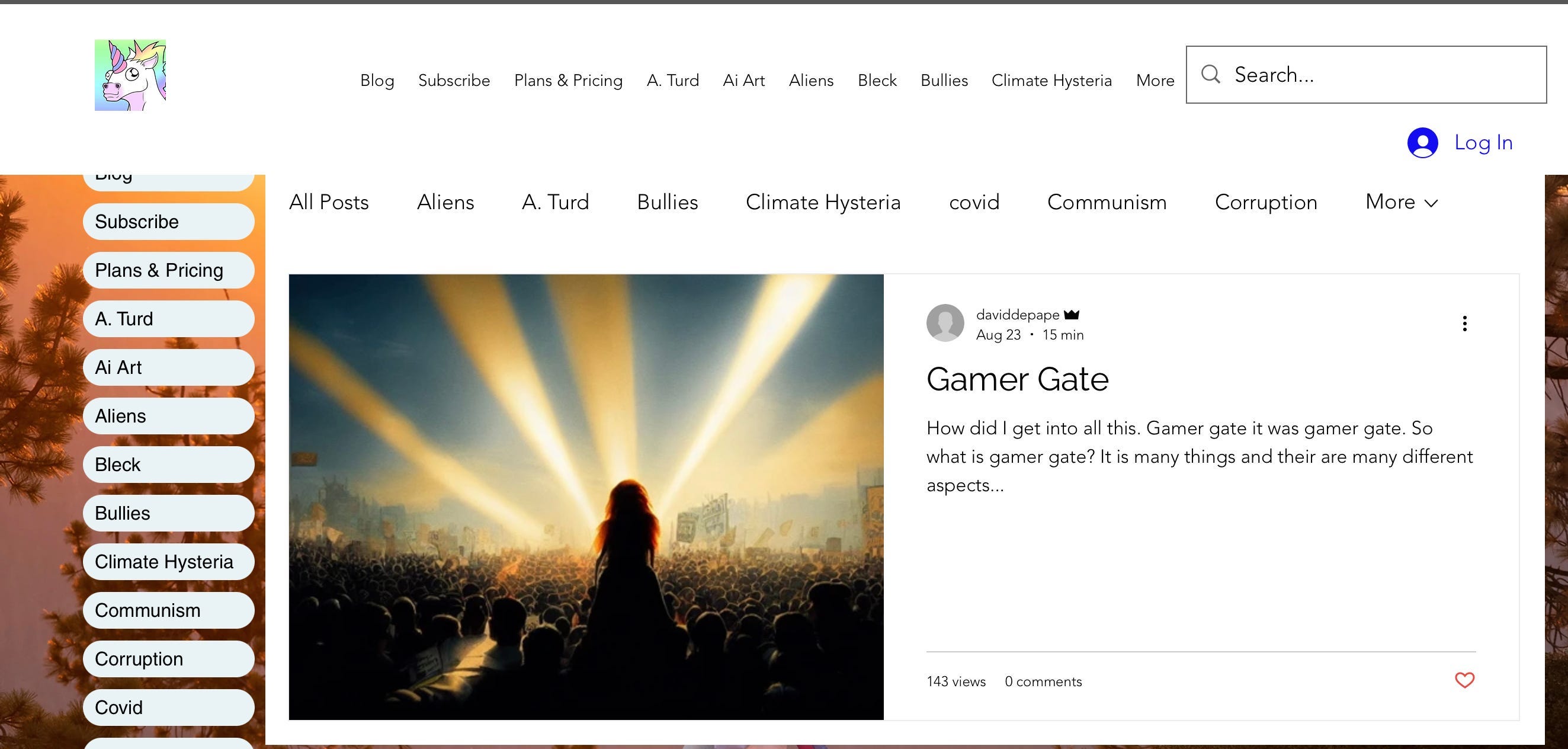Expand the More category dropdown
This screenshot has height=749, width=1568.
pyautogui.click(x=1400, y=202)
